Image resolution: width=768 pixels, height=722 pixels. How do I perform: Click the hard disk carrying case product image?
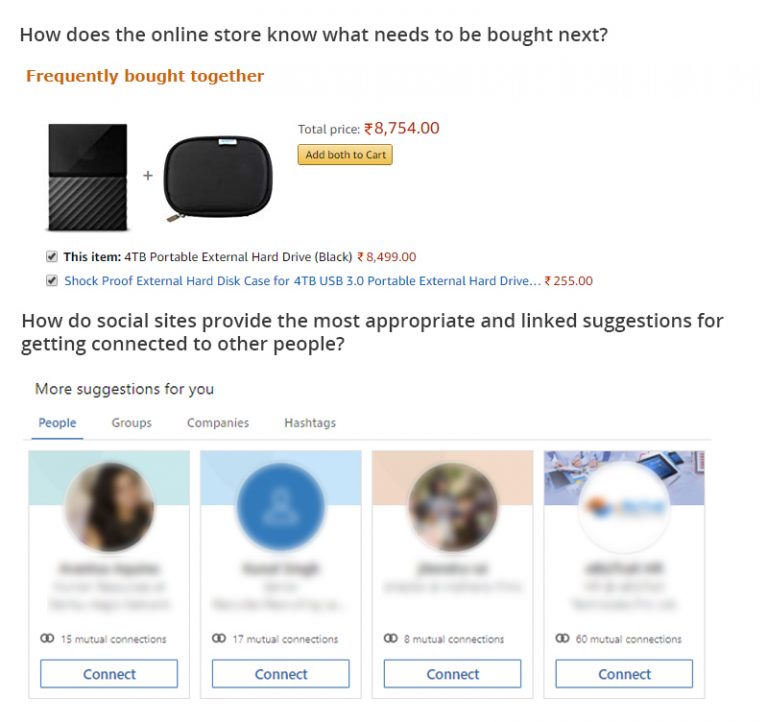(217, 177)
